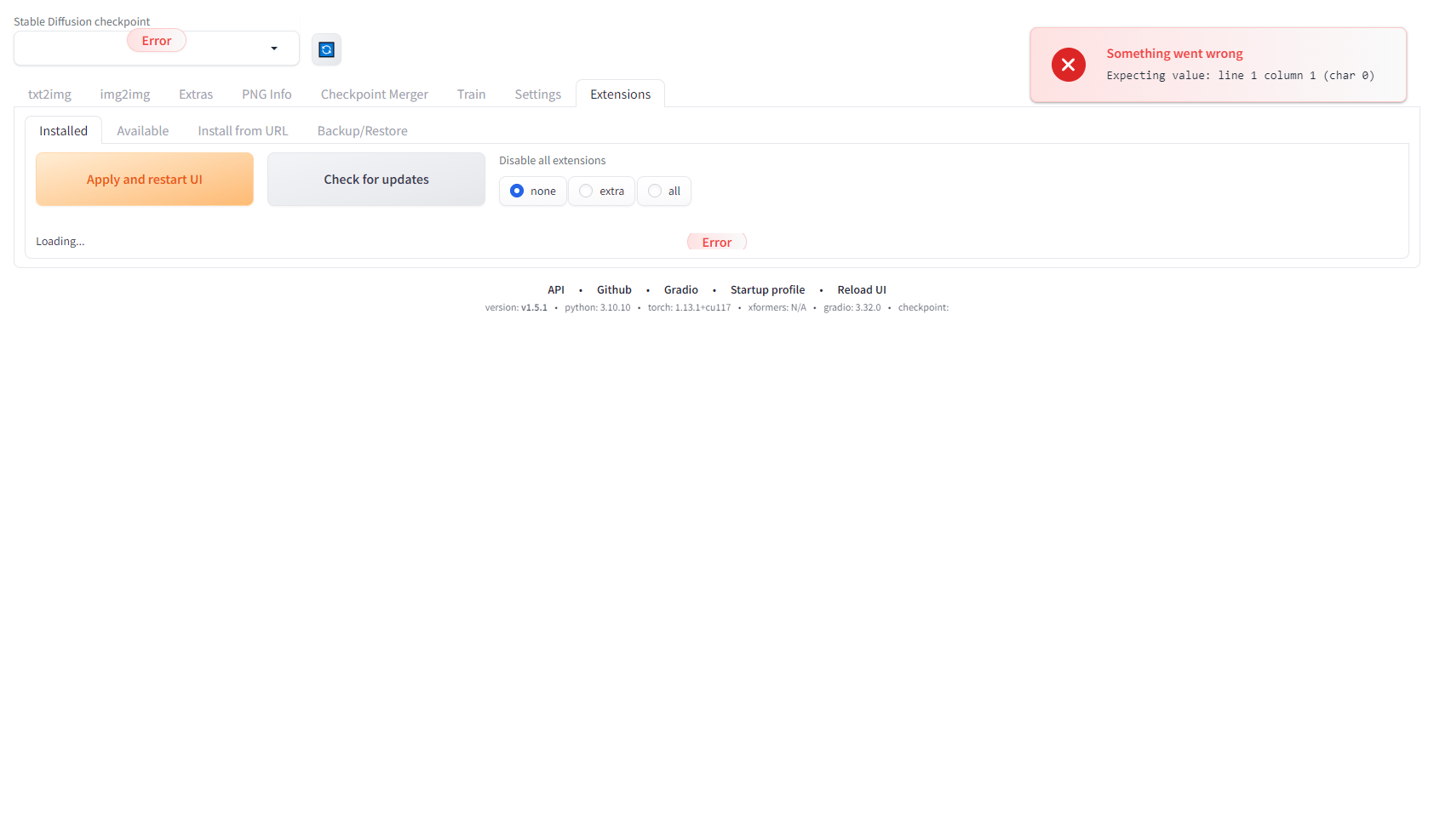This screenshot has height=840, width=1434.
Task: Expand the Stable Diffusion checkpoint dropdown arrow
Action: 274,49
